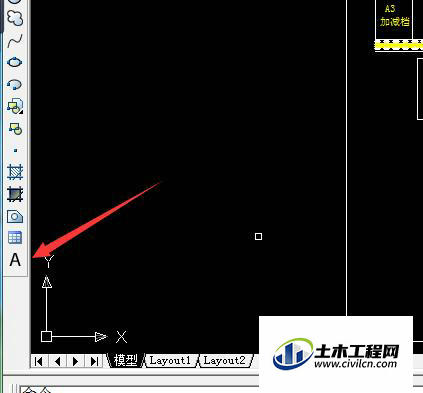The image size is (423, 393).
Task: Select the Point drawing tool
Action: coord(15,150)
